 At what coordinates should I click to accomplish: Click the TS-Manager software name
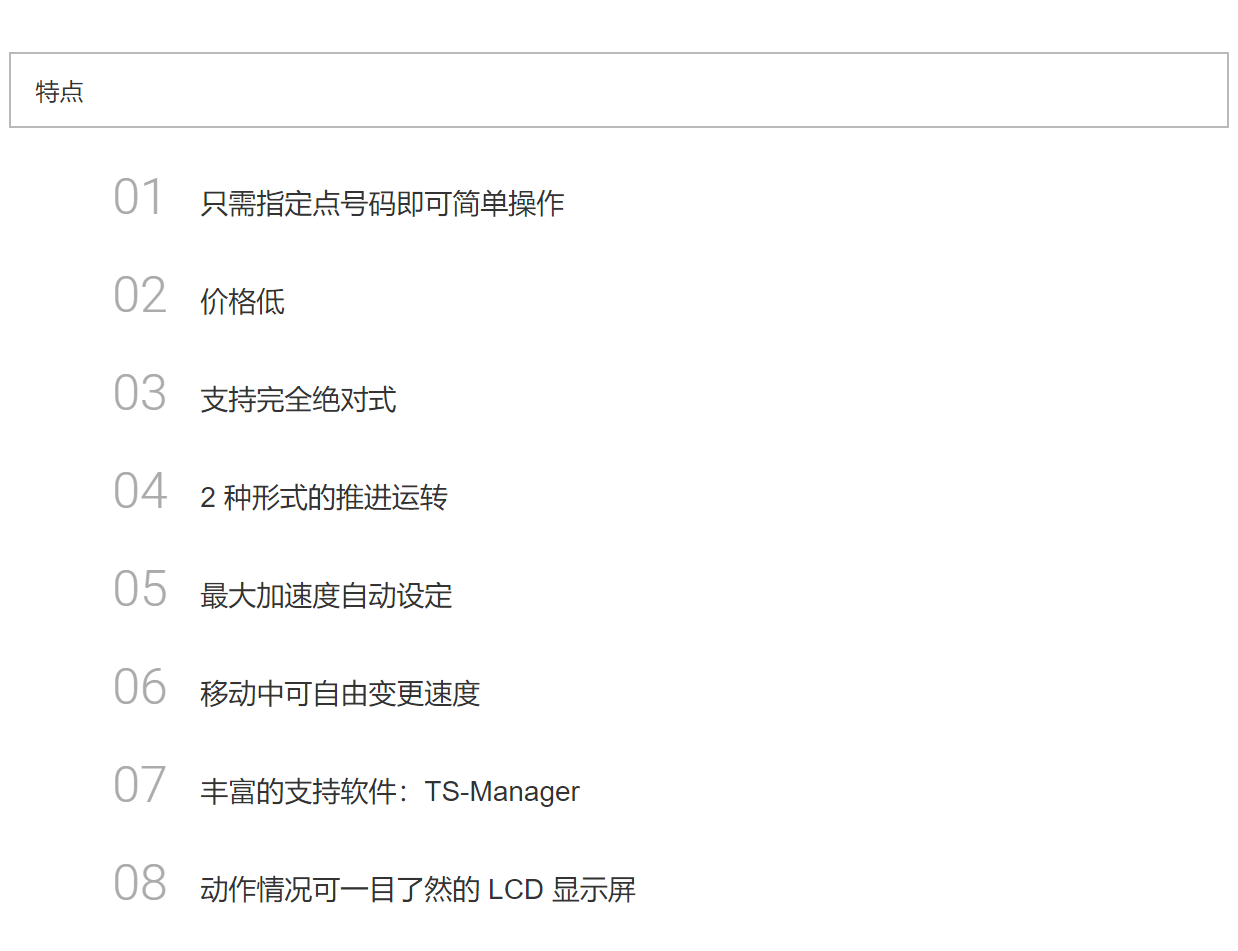click(502, 792)
